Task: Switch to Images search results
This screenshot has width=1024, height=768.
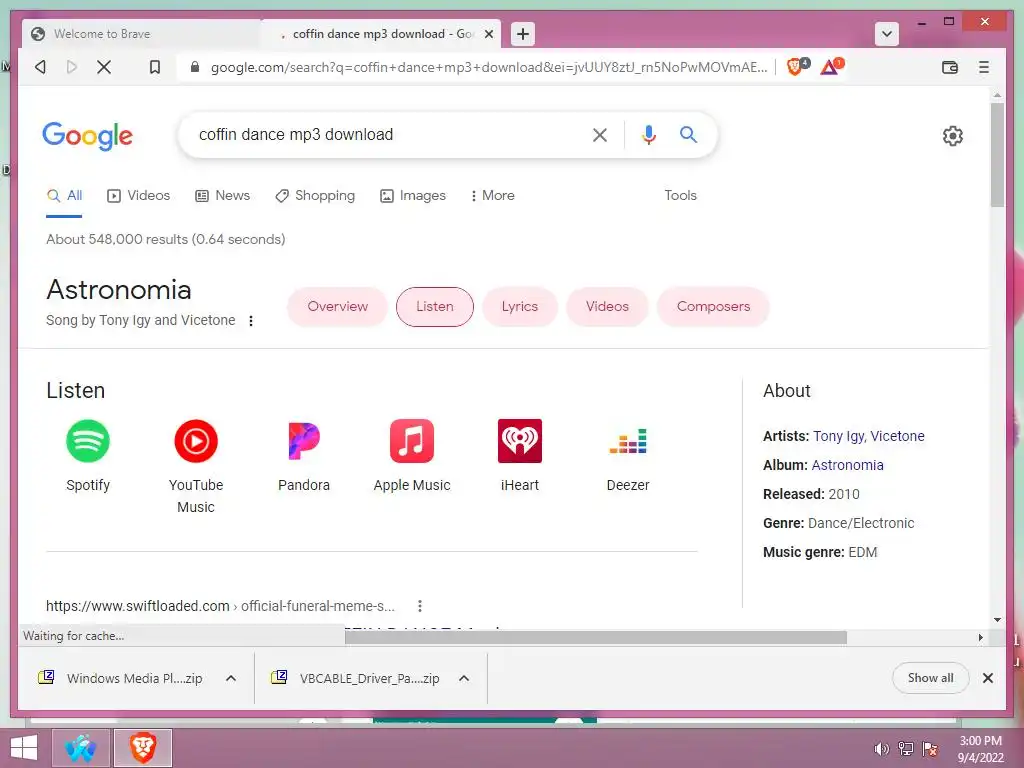Action: (413, 195)
